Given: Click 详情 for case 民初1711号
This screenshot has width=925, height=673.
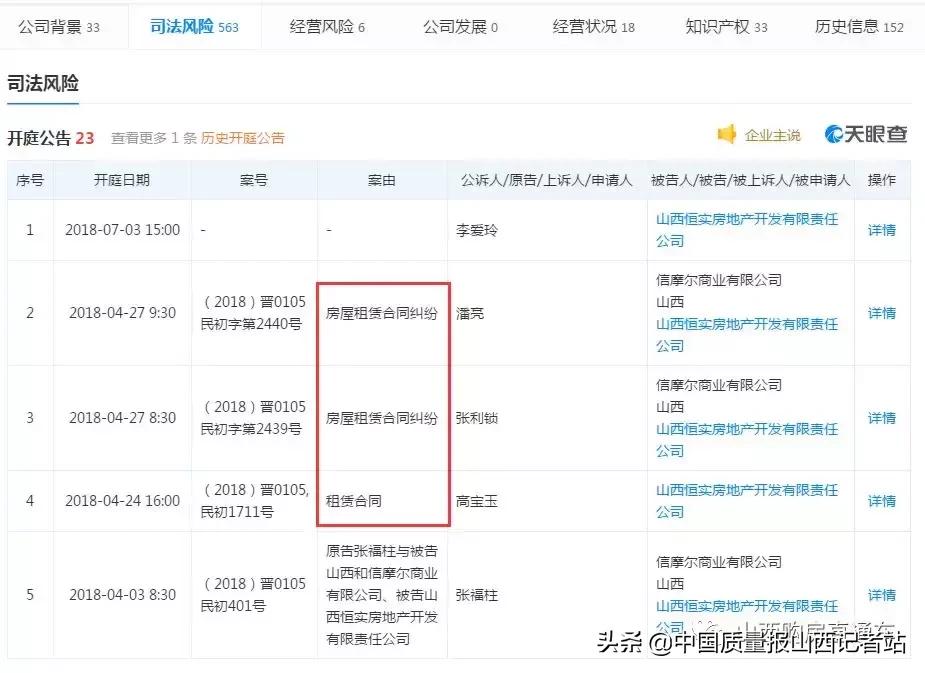Looking at the screenshot, I should (881, 500).
